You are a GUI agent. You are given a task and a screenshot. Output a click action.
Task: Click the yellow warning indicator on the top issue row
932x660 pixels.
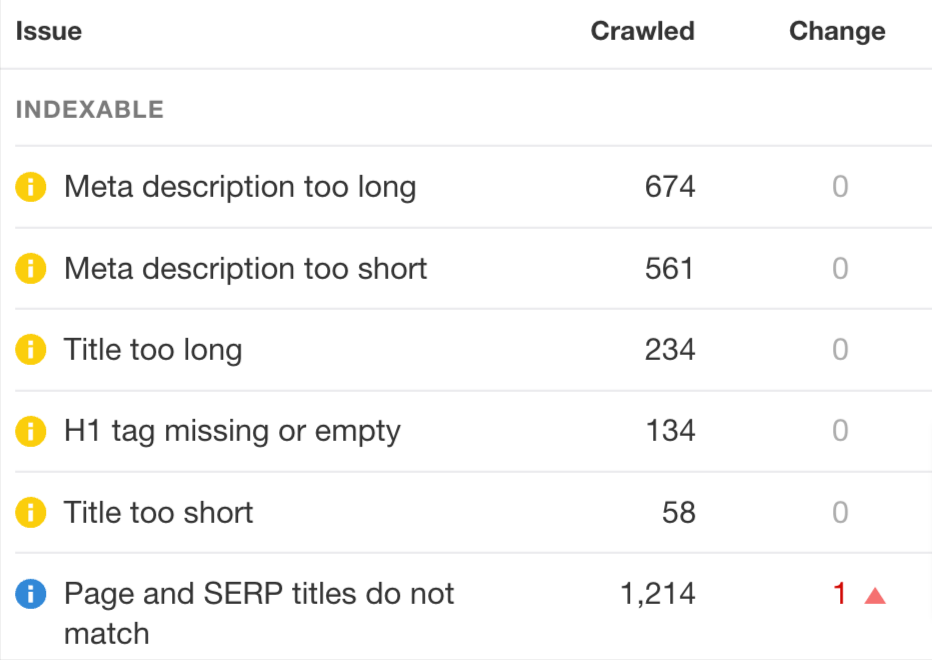coord(30,187)
